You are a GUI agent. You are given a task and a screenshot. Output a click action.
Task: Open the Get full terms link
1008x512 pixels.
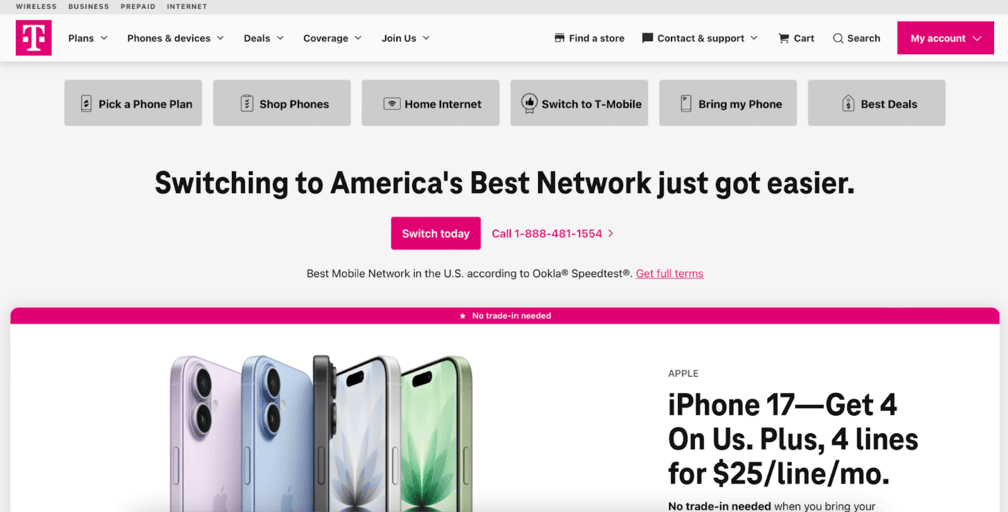pyautogui.click(x=669, y=273)
